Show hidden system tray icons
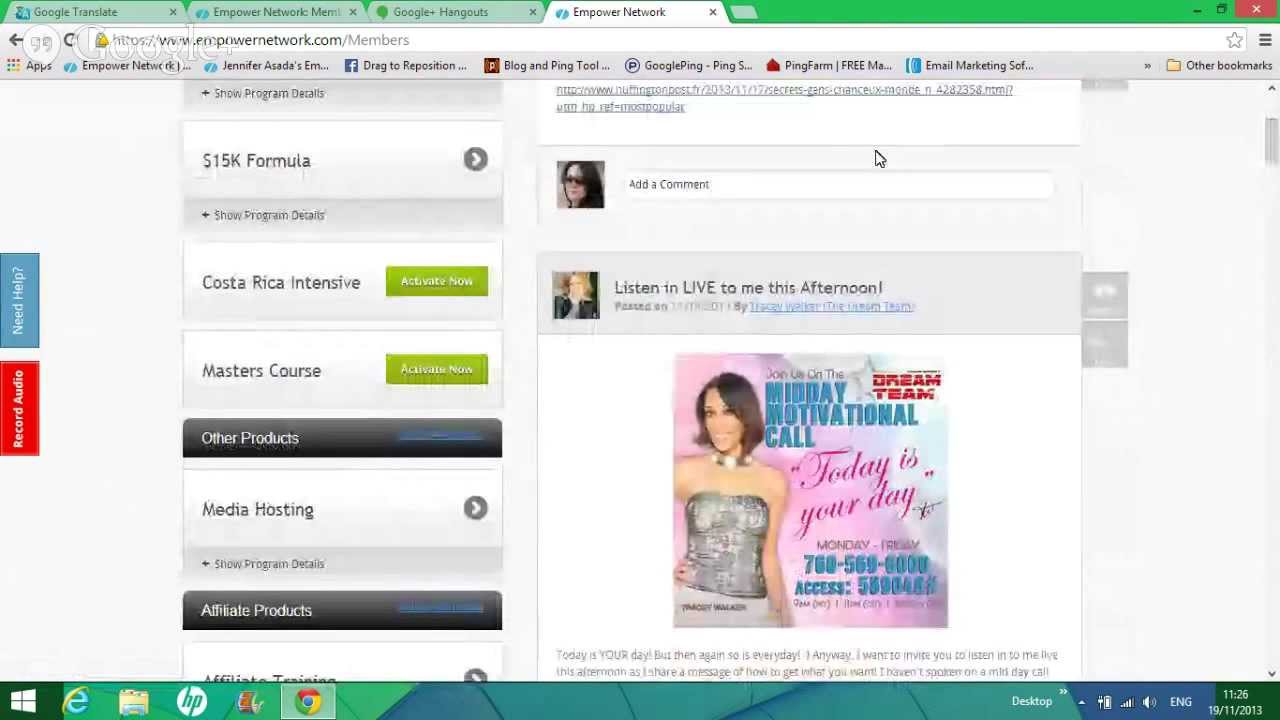This screenshot has height=720, width=1280. [x=1081, y=702]
